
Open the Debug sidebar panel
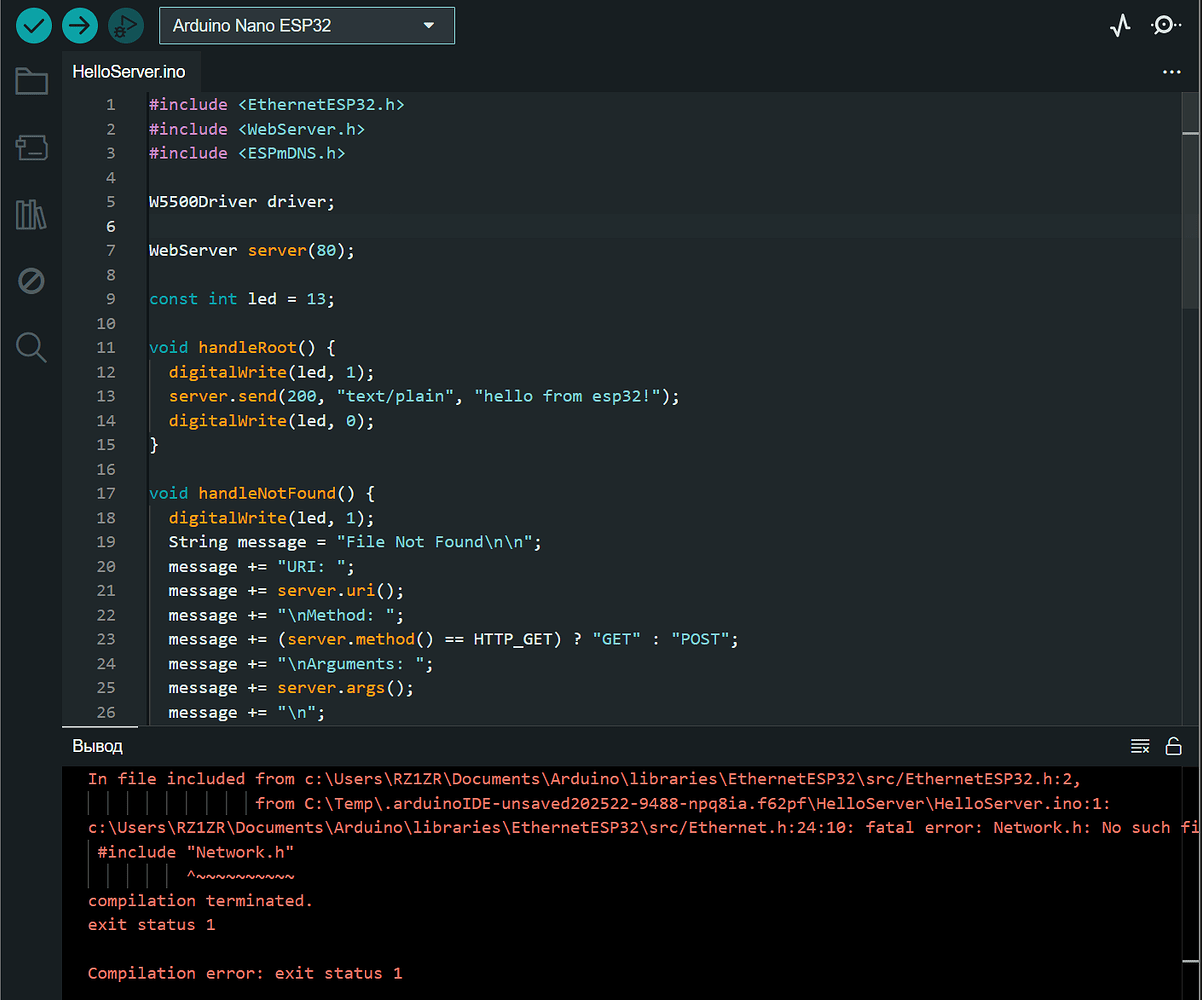click(x=31, y=281)
